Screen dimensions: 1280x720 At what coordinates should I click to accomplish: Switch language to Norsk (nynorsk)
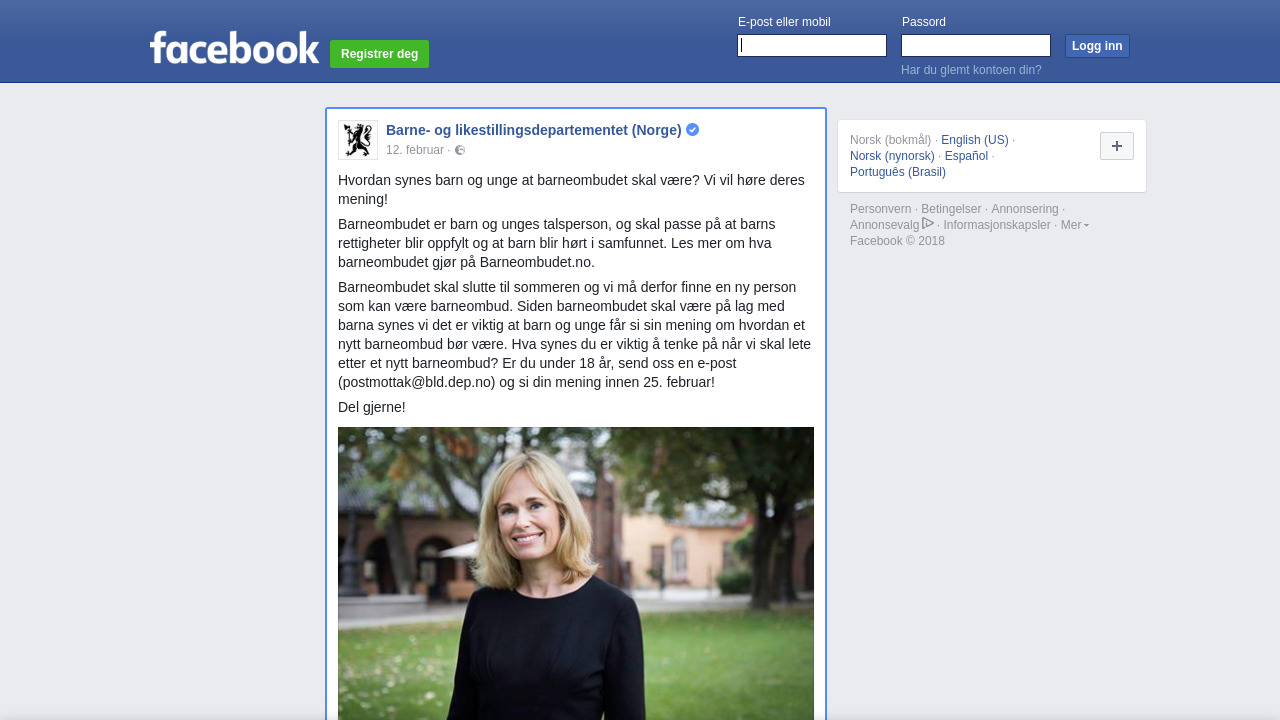892,156
